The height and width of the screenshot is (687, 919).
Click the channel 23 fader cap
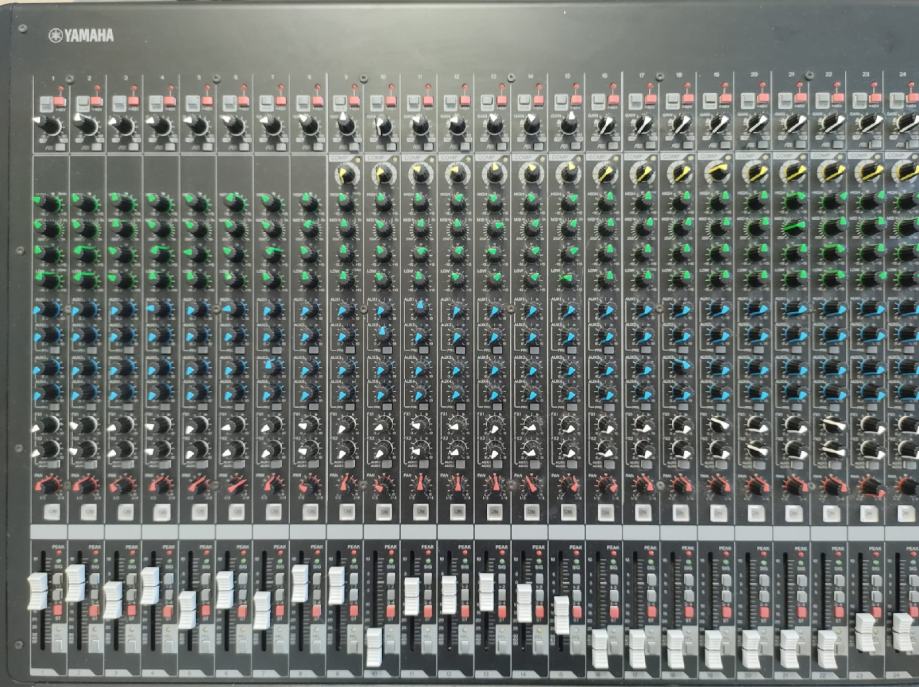(x=865, y=632)
